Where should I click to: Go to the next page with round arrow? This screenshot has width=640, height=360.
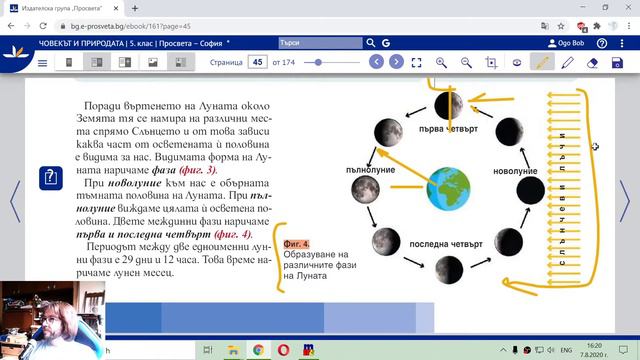coord(396,62)
